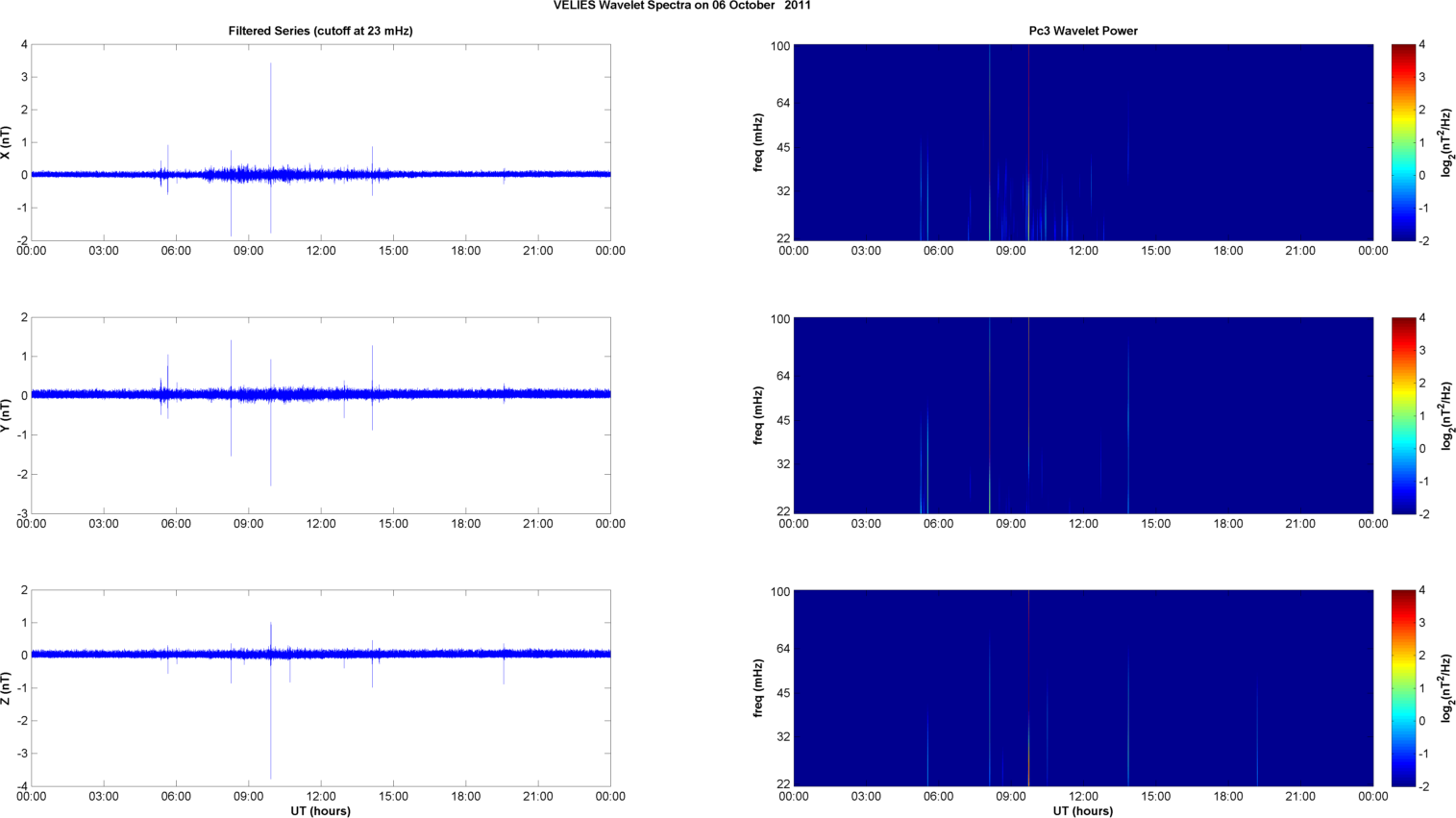
Task: Click the '45' frequency tick on the bottom wavelet plot
Action: tap(781, 693)
